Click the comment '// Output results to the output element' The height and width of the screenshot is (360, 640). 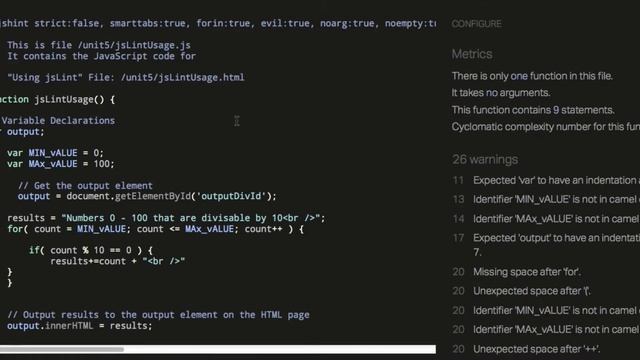(x=158, y=315)
